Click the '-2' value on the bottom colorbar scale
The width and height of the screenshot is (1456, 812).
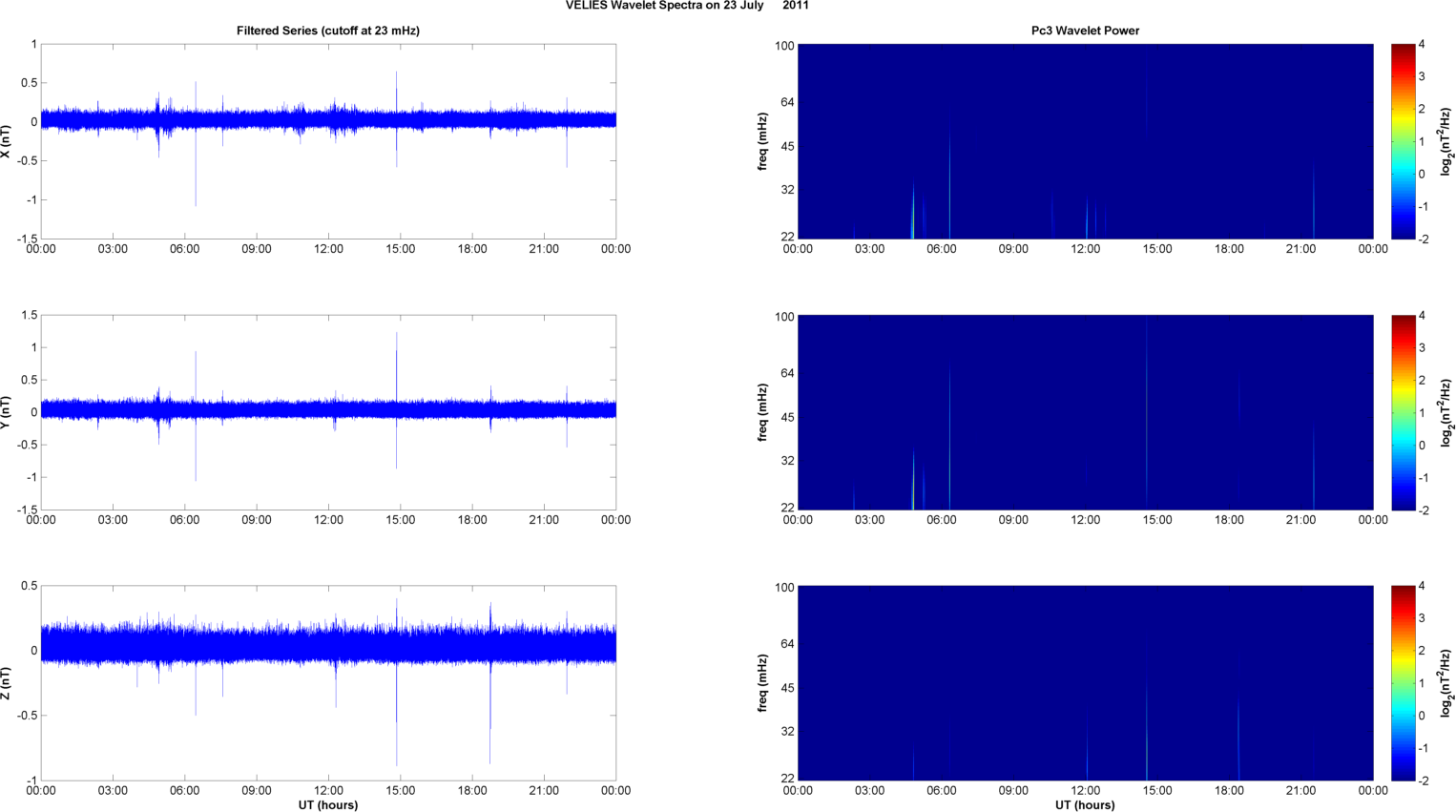click(x=1425, y=781)
